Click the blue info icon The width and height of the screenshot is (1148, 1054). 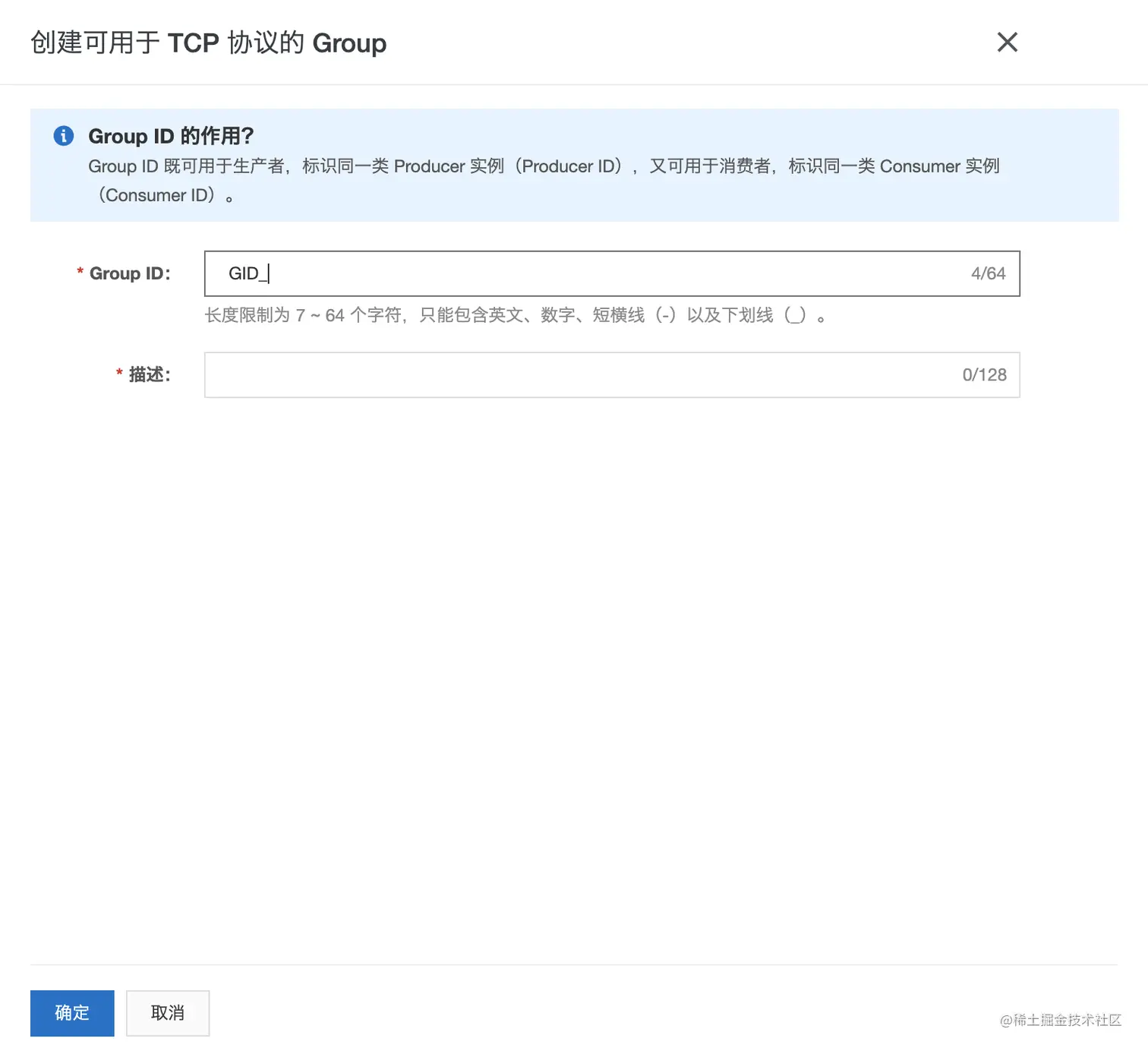[x=64, y=136]
